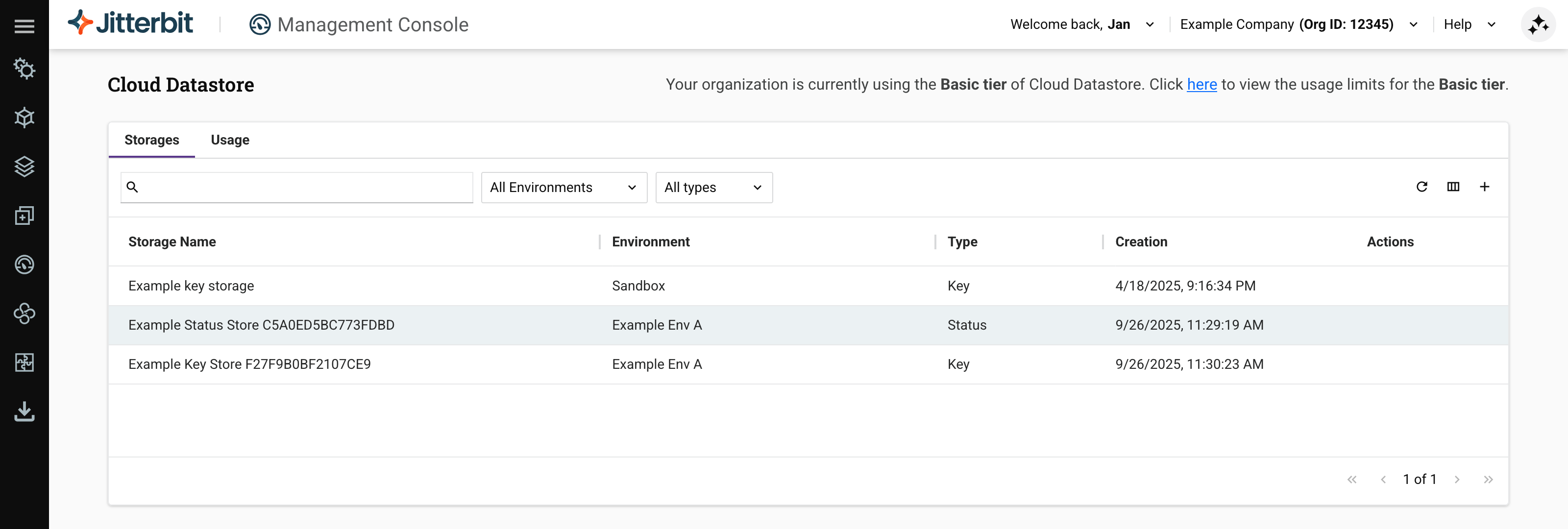Click the AI sparkle icon top right
The width and height of the screenshot is (1568, 529).
(1538, 24)
